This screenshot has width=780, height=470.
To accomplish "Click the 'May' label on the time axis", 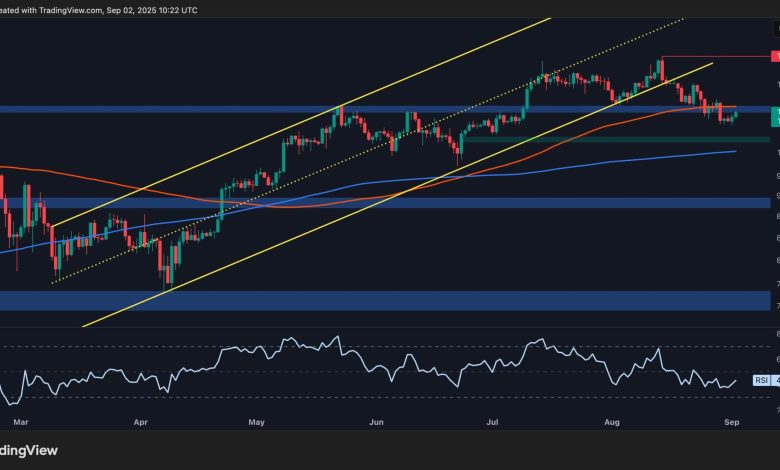I will (x=256, y=422).
